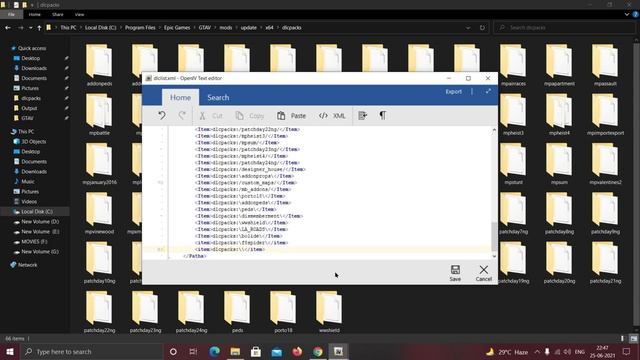Switch to details view in status bar

[622, 339]
